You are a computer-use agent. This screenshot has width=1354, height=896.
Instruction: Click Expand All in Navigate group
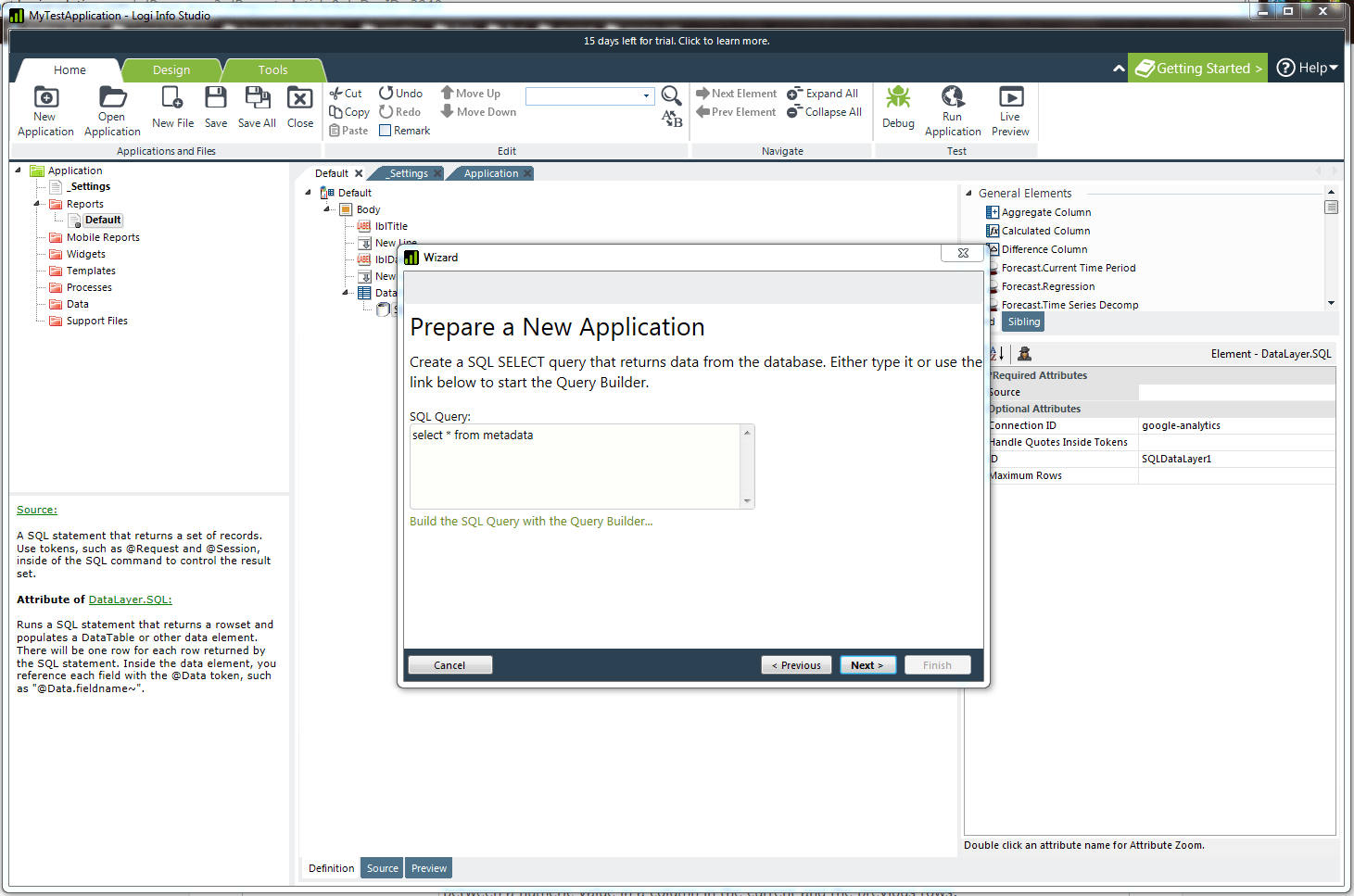(x=823, y=94)
